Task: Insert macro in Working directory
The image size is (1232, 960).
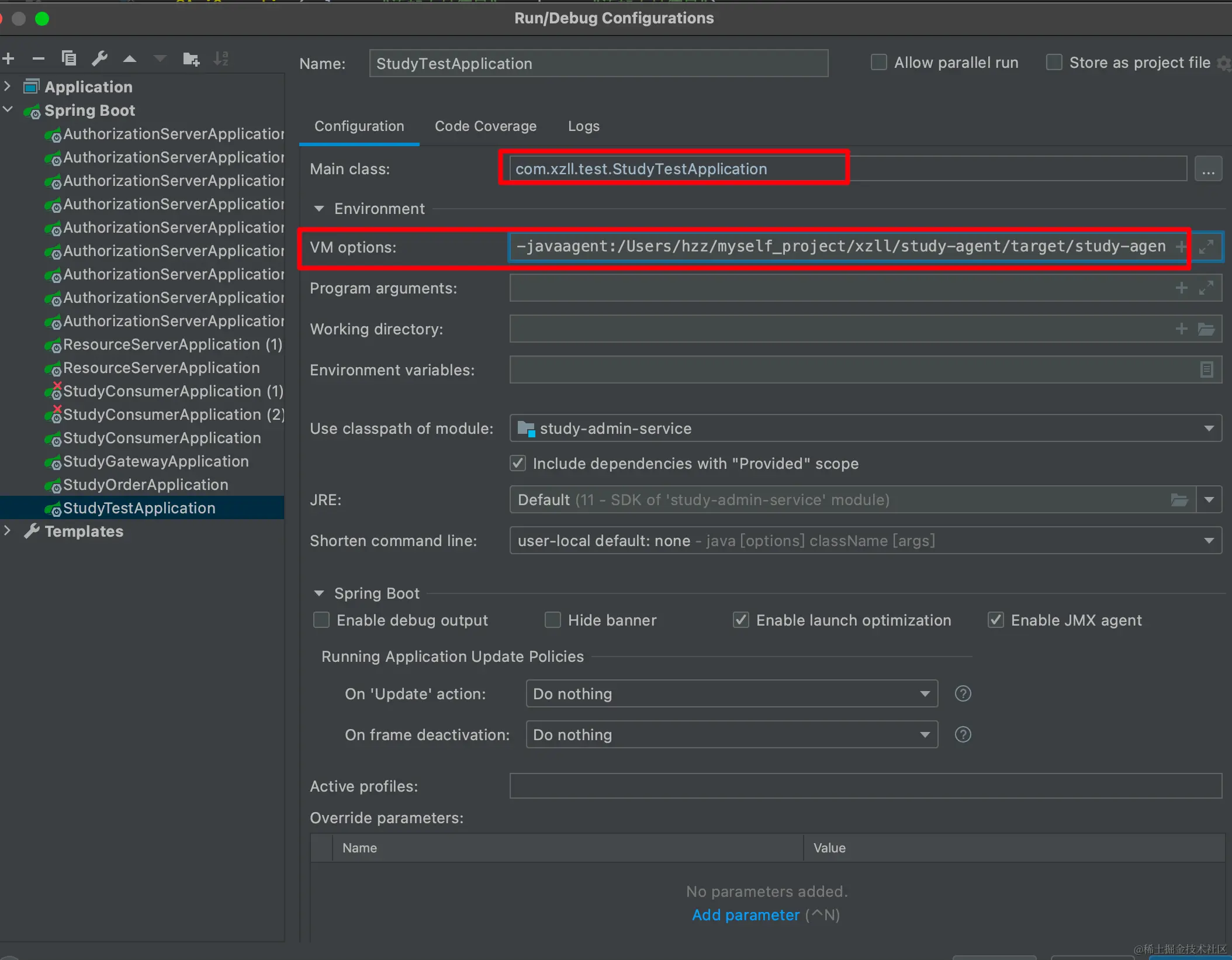Action: point(1181,329)
